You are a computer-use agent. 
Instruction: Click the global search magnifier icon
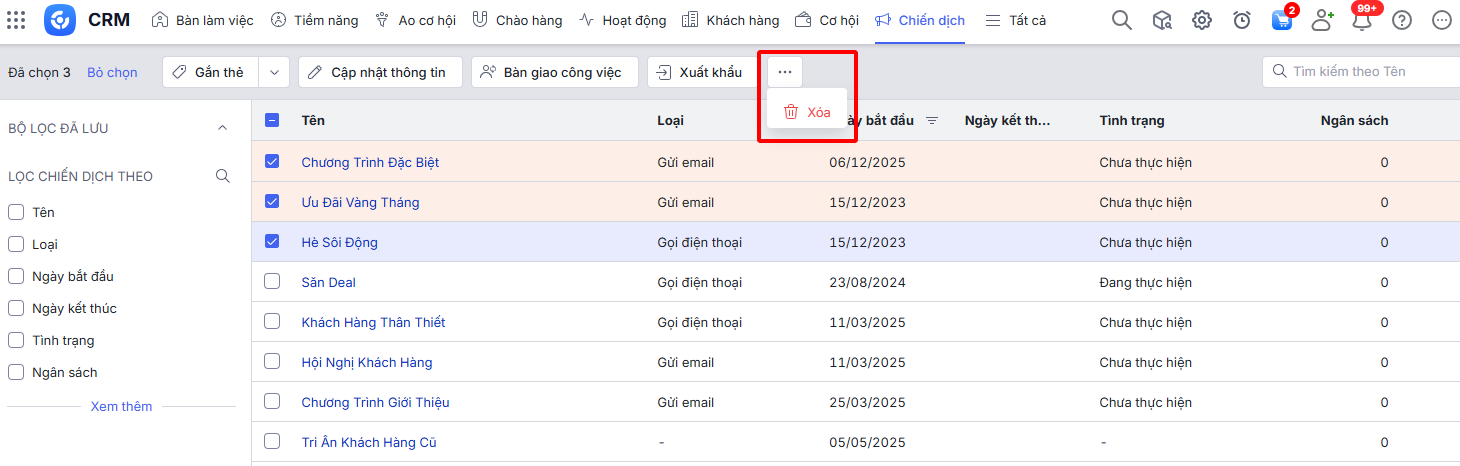coord(1122,20)
